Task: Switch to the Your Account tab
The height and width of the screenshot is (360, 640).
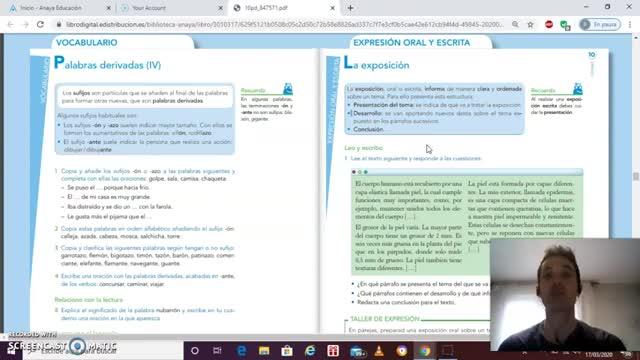Action: coord(170,8)
